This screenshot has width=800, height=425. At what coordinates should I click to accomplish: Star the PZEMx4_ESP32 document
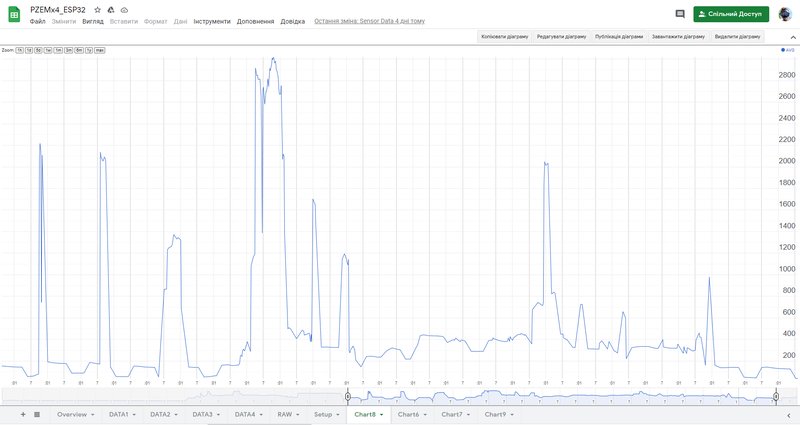click(x=97, y=10)
